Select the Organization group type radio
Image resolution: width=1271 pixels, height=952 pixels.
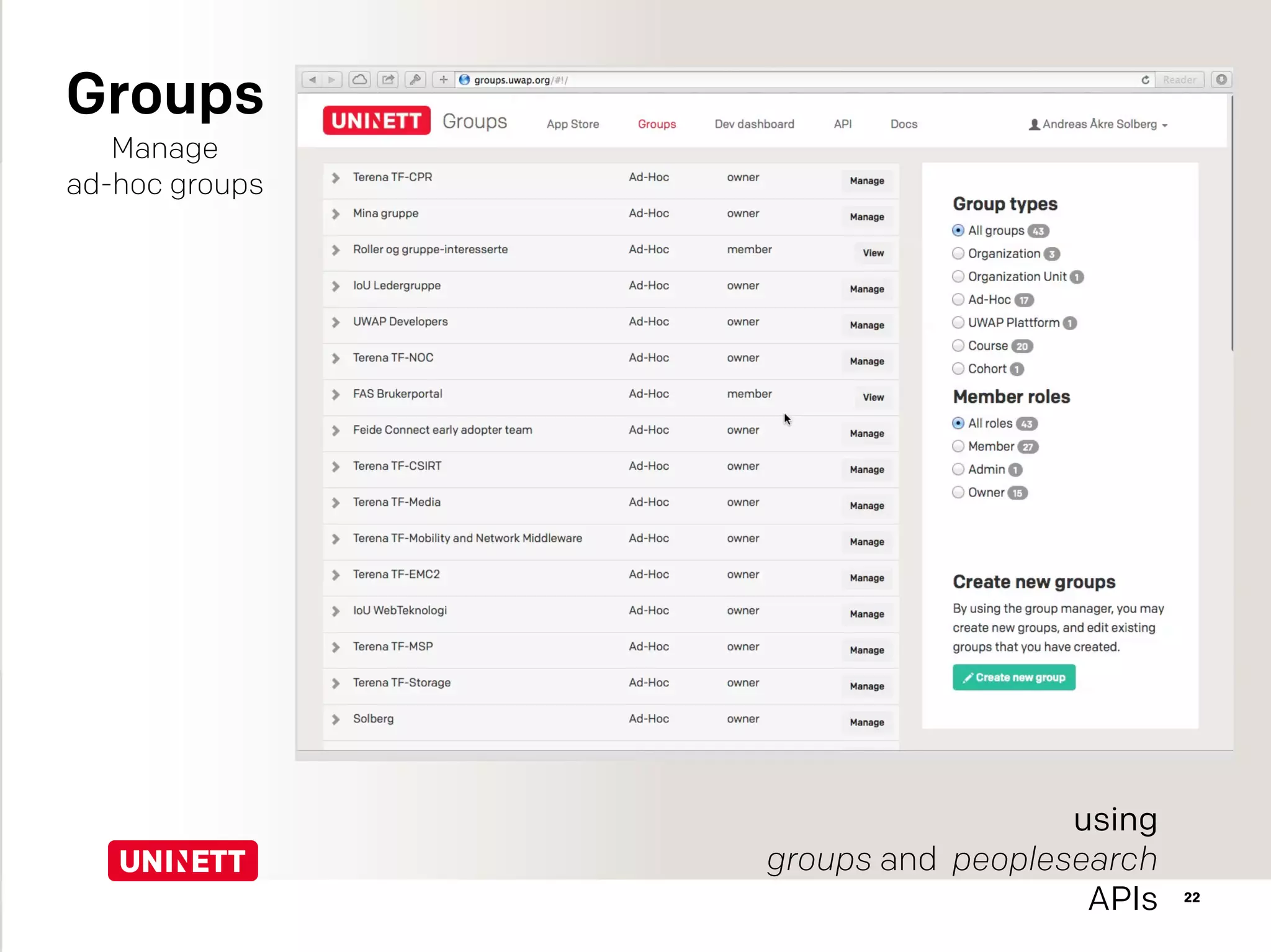click(958, 253)
